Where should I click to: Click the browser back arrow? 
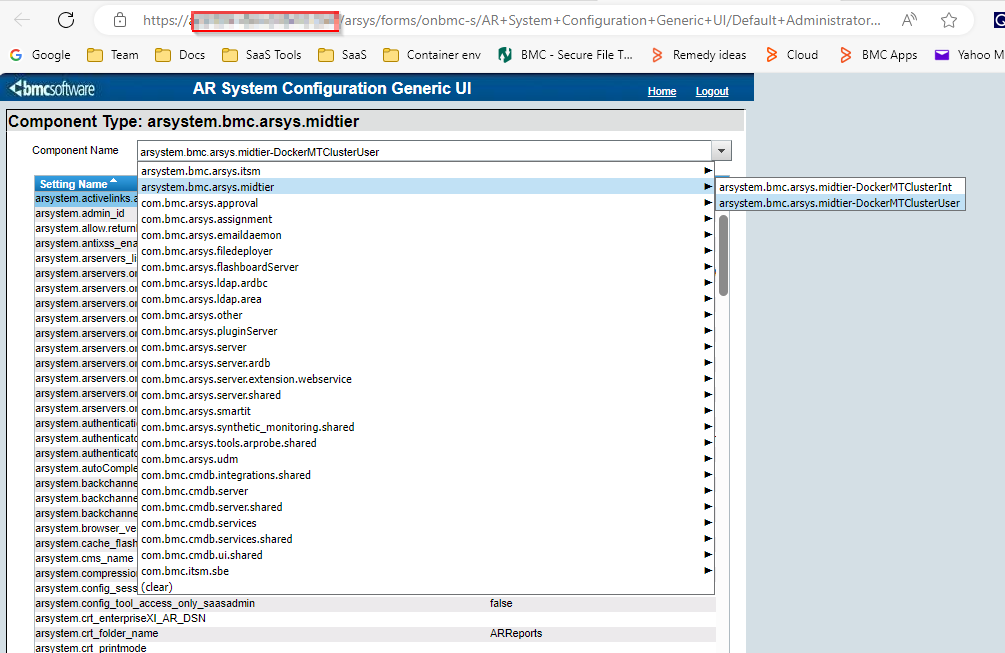tap(22, 20)
